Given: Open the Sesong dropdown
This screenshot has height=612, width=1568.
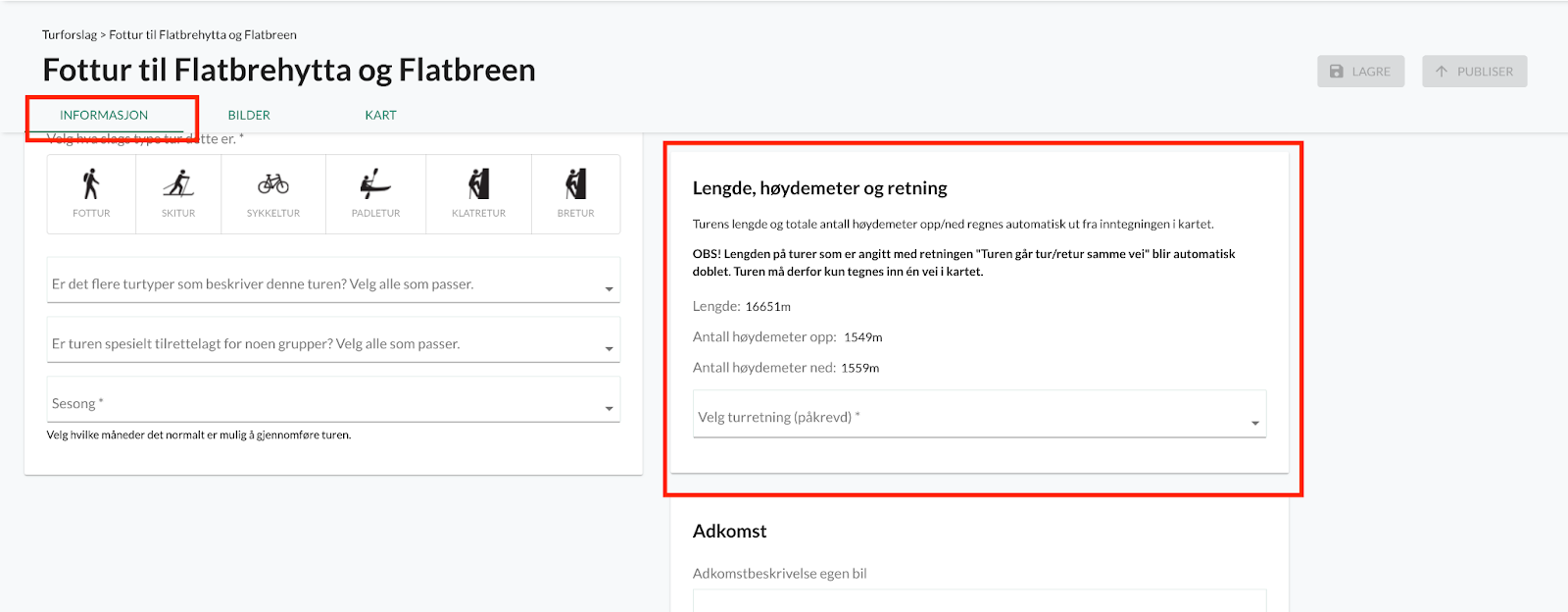Looking at the screenshot, I should 333,404.
